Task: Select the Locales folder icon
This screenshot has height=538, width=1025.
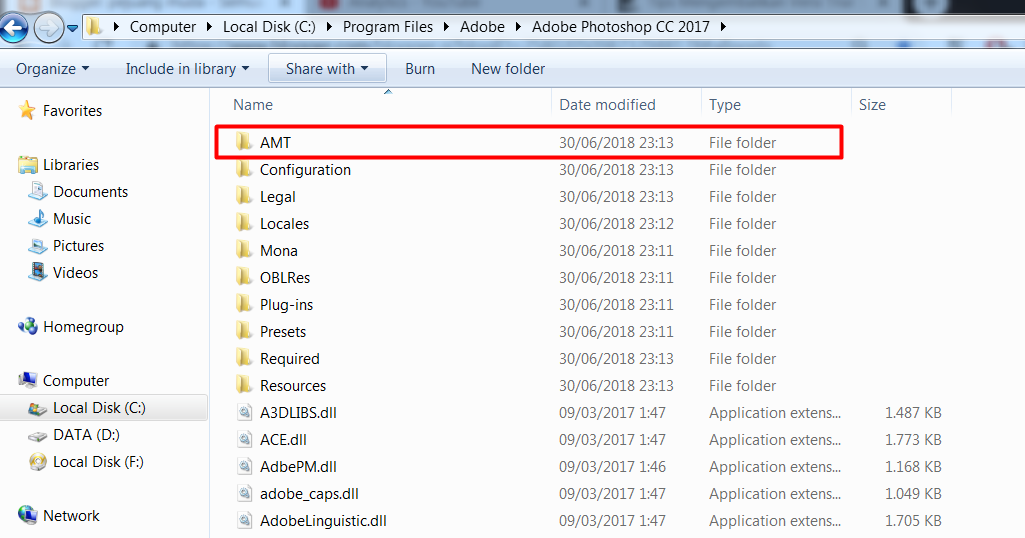Action: point(244,222)
